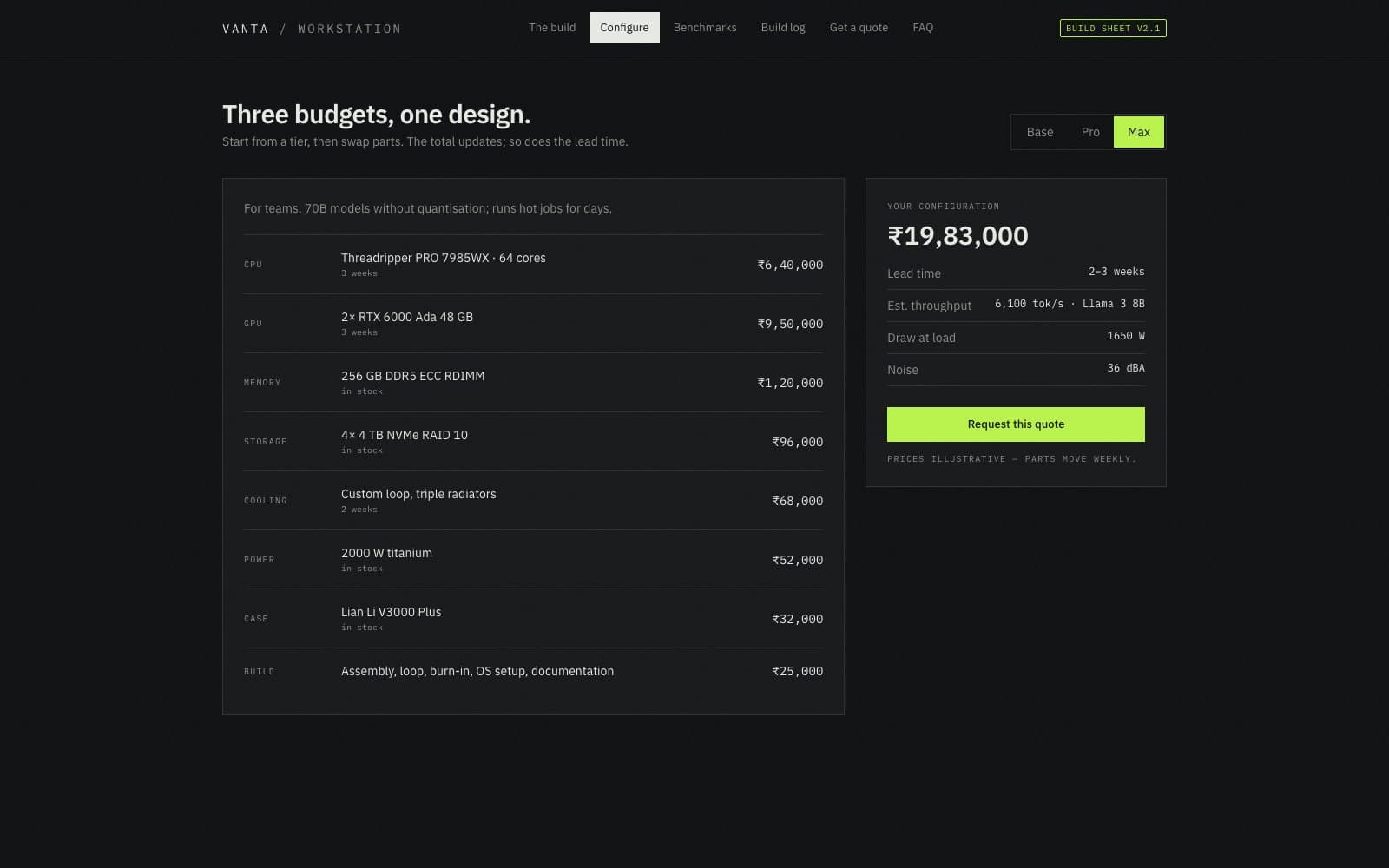
Task: Click the ₹96,000 storage price
Action: [798, 442]
